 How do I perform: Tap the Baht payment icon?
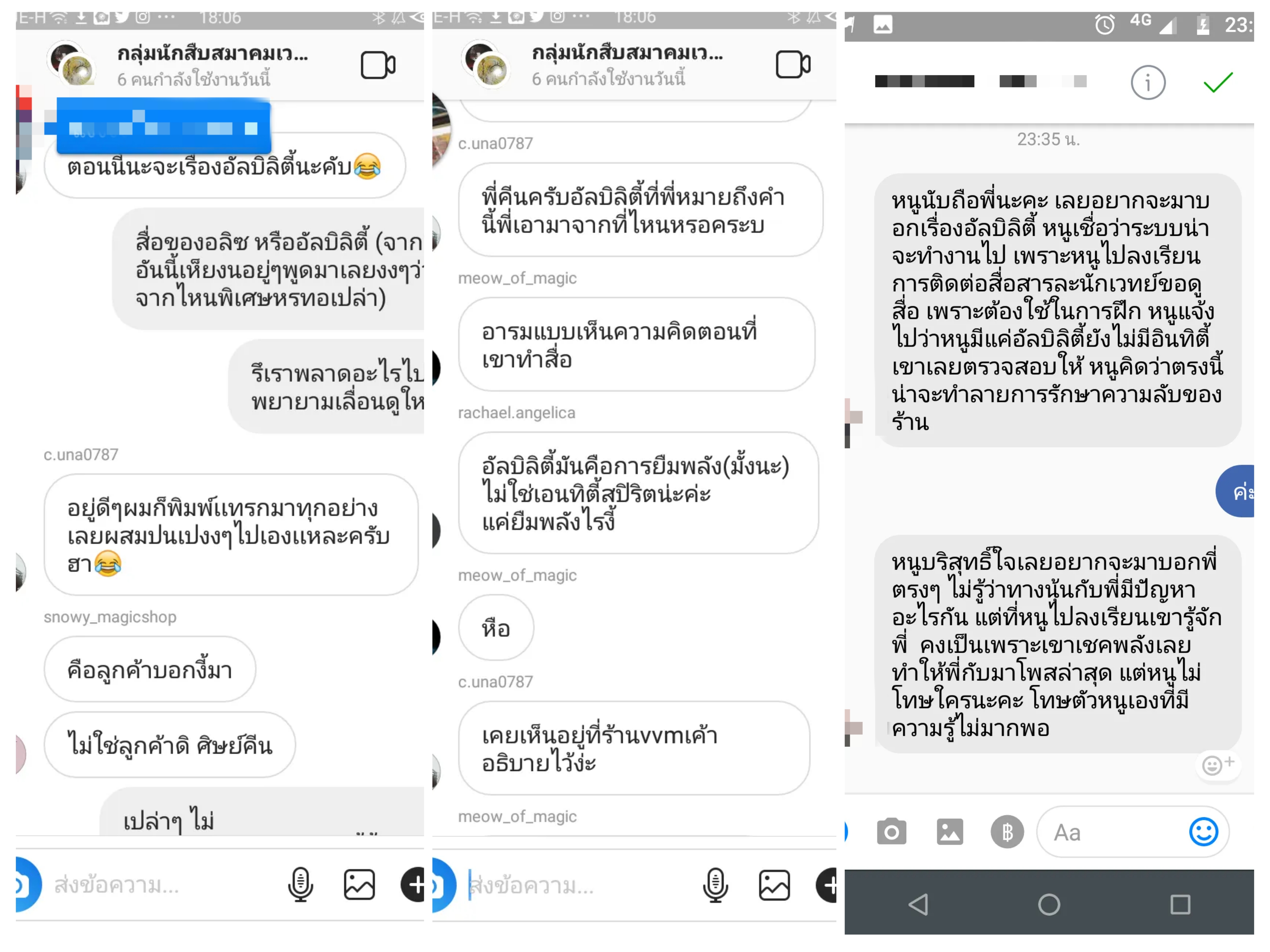click(1007, 831)
